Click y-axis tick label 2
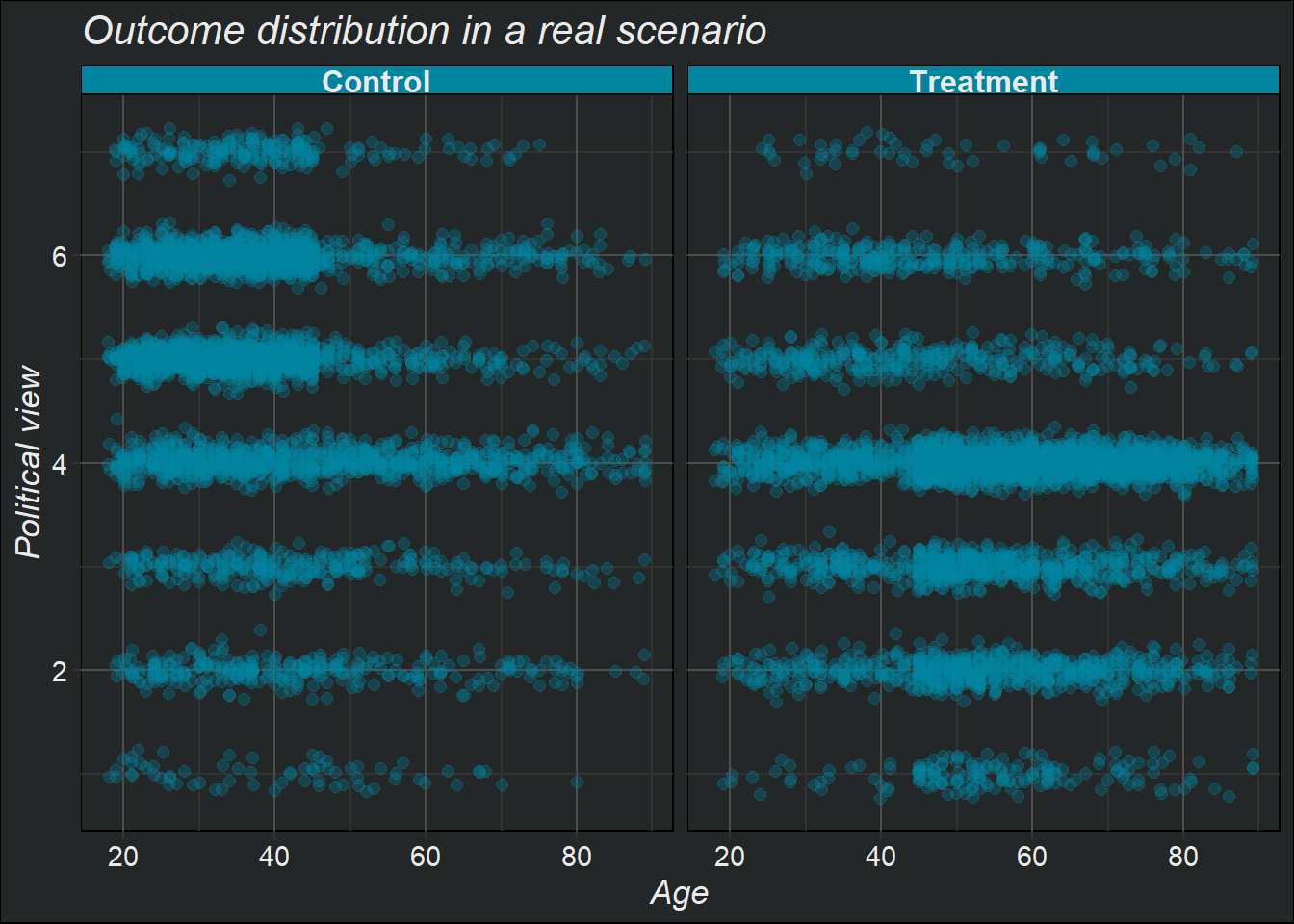 [x=60, y=671]
